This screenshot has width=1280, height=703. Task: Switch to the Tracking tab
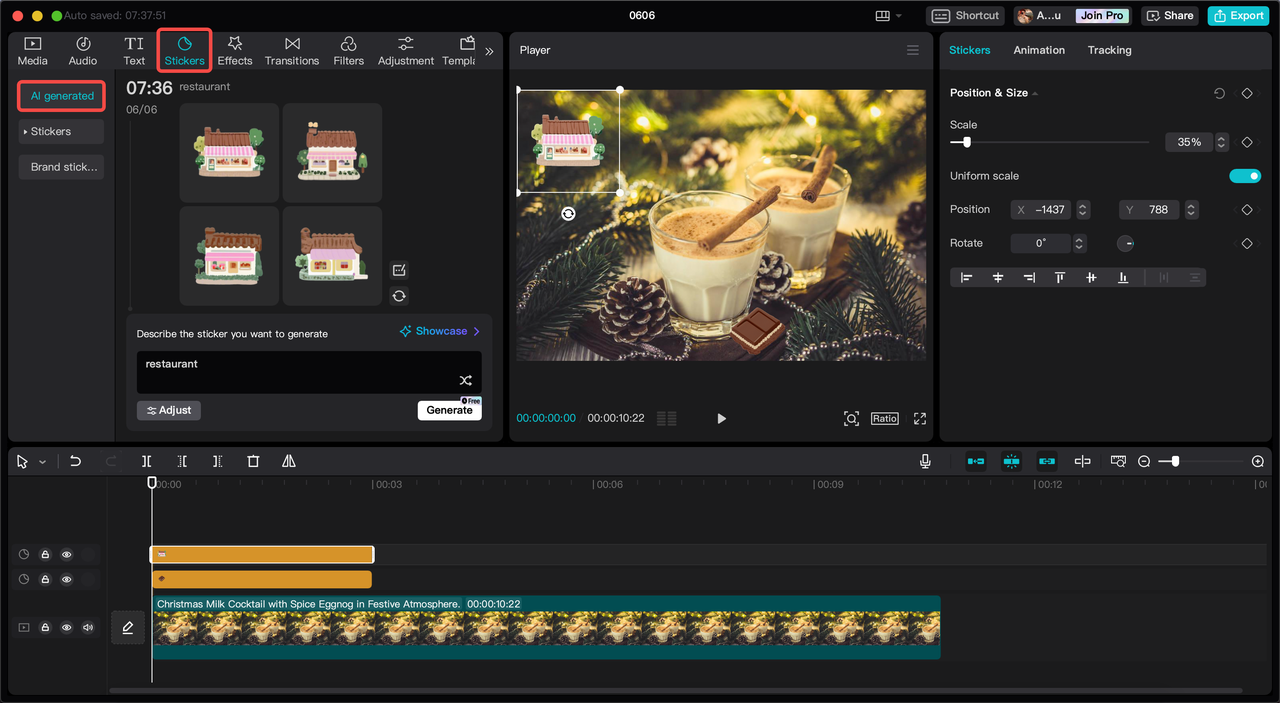coord(1109,50)
